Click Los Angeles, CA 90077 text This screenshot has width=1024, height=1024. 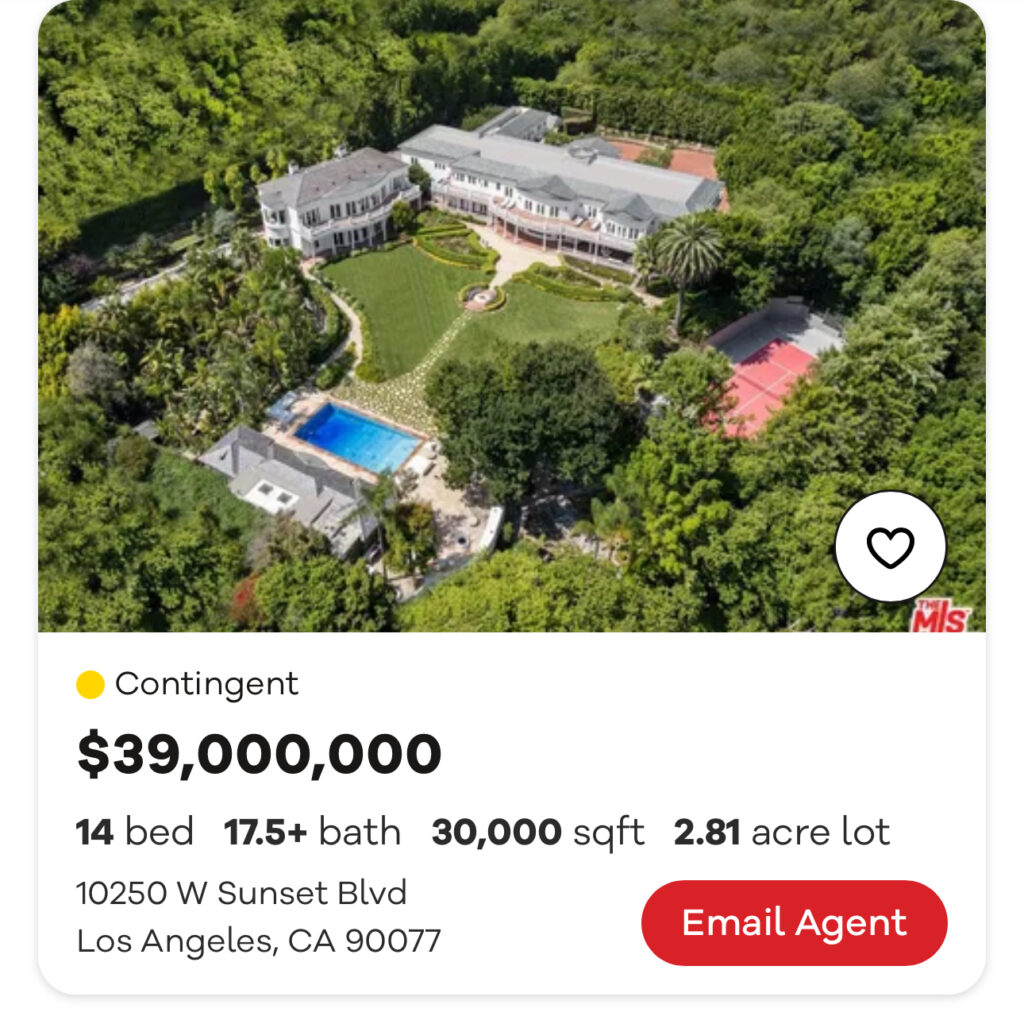[258, 941]
